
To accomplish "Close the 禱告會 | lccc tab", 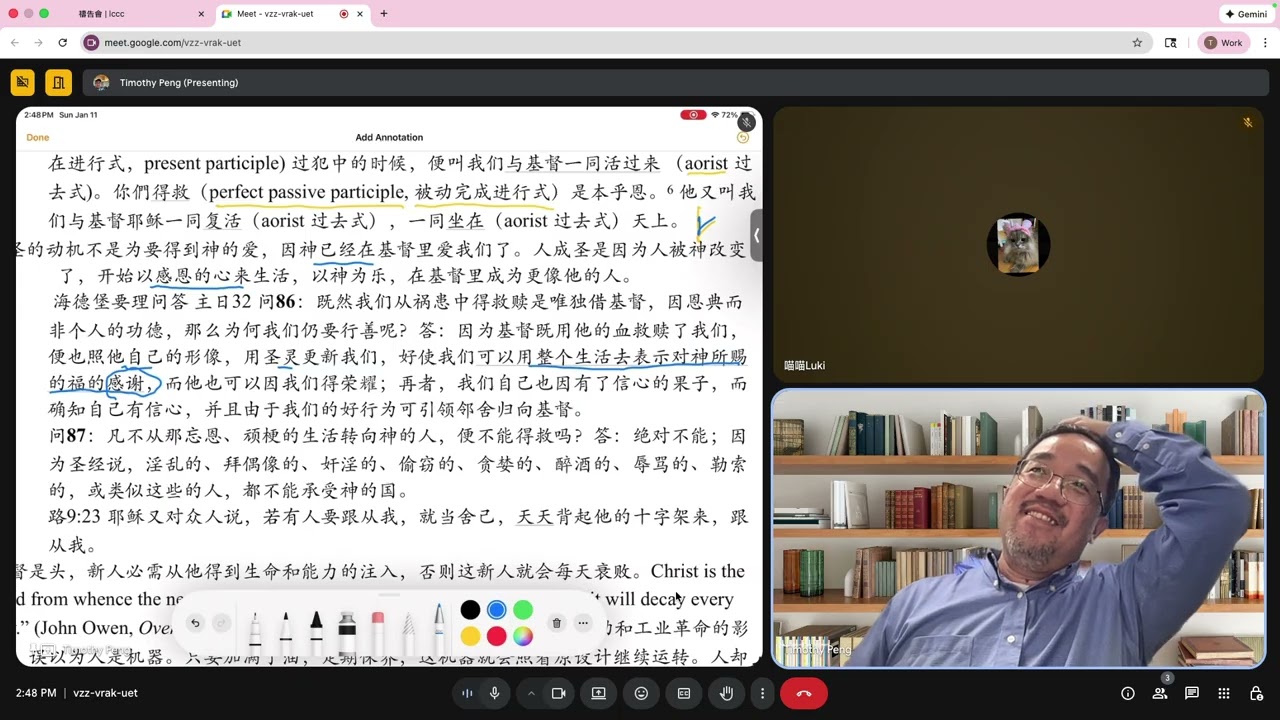I will point(201,14).
